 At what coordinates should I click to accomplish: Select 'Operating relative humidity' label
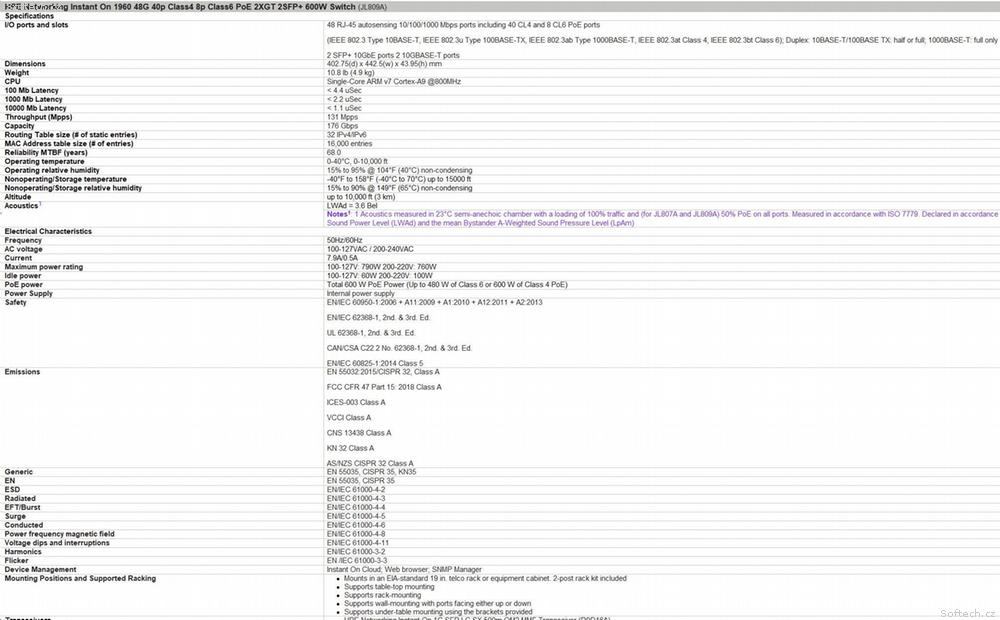(x=52, y=171)
